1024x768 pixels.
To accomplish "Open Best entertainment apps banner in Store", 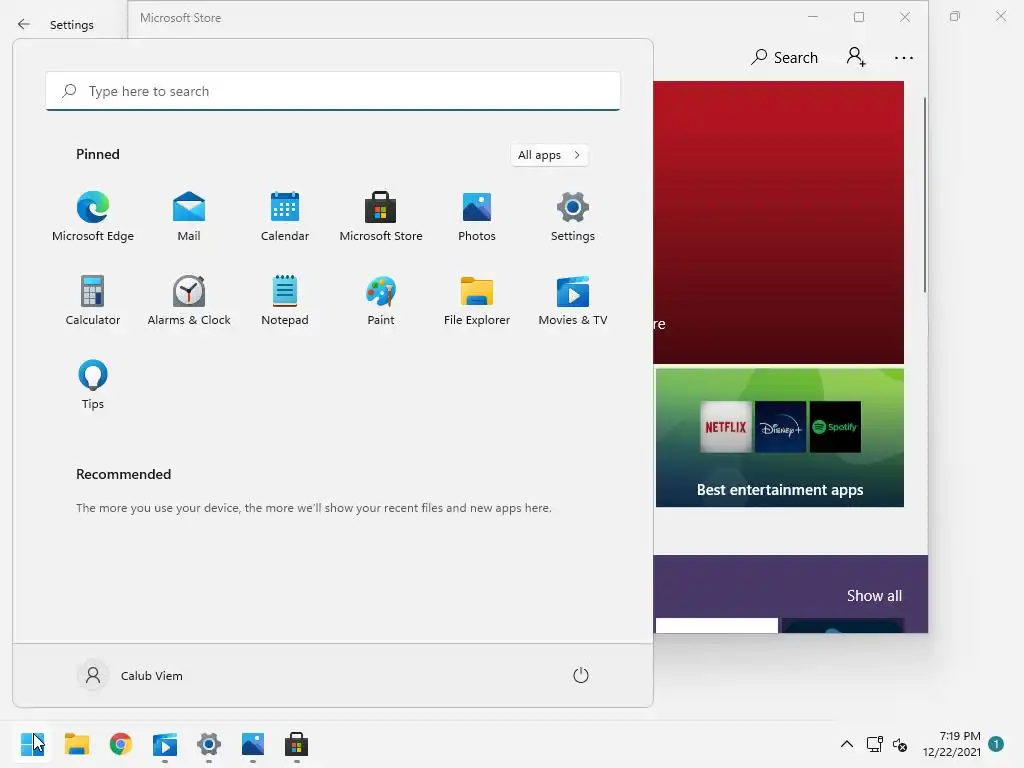I will click(780, 438).
